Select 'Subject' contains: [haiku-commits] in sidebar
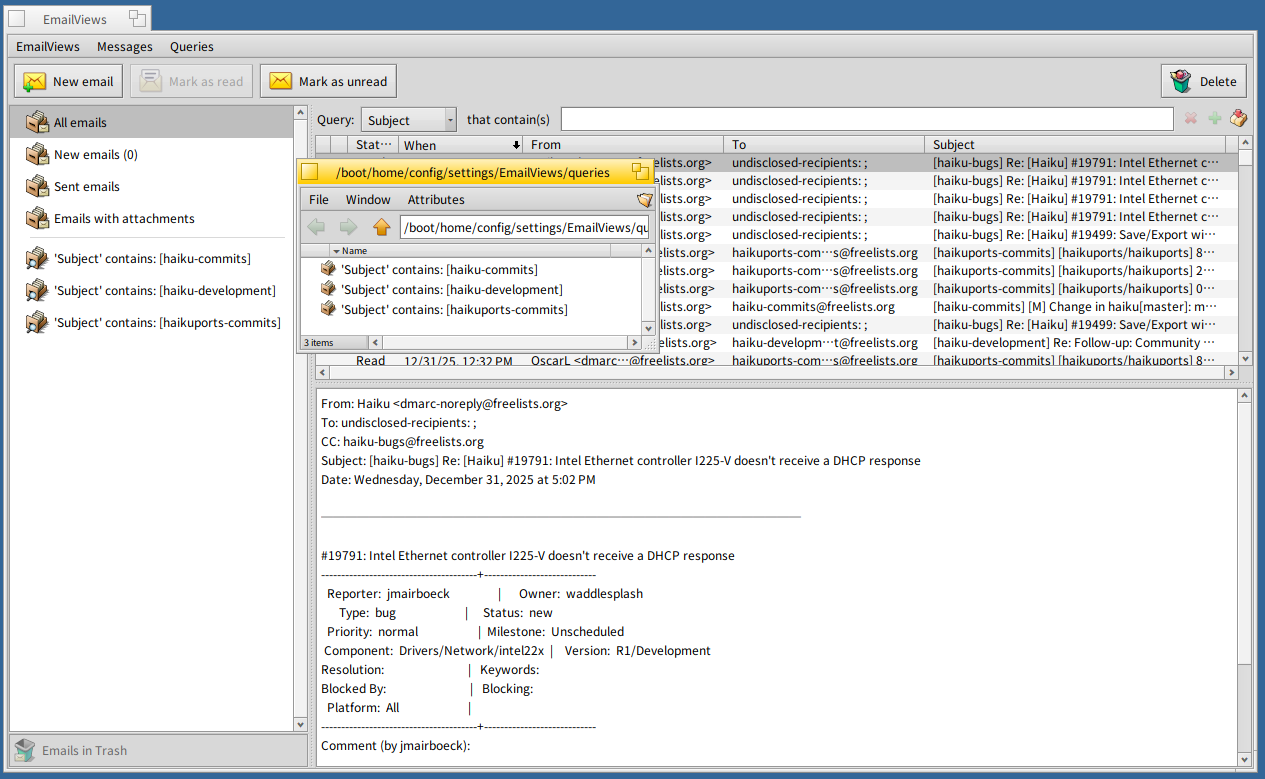The image size is (1265, 779). click(152, 259)
